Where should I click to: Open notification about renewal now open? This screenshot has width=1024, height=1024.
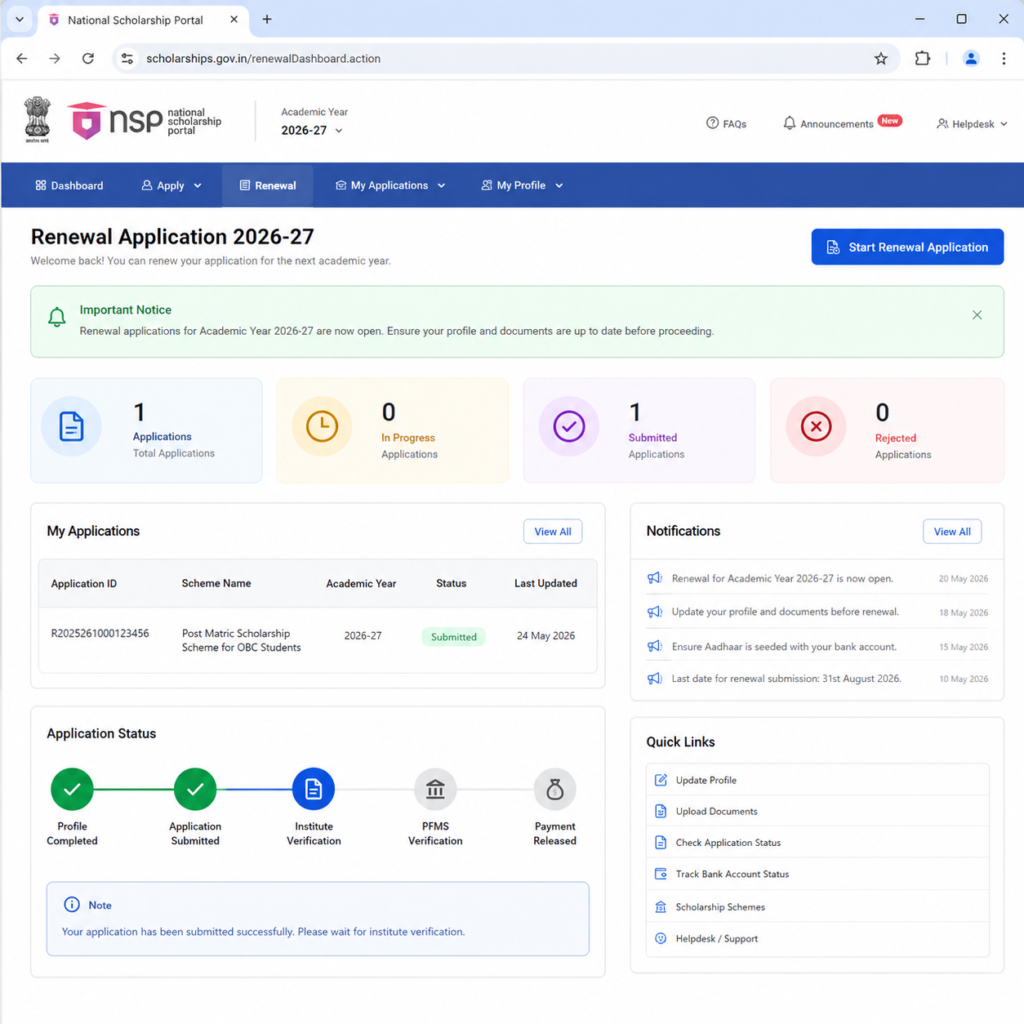point(817,579)
